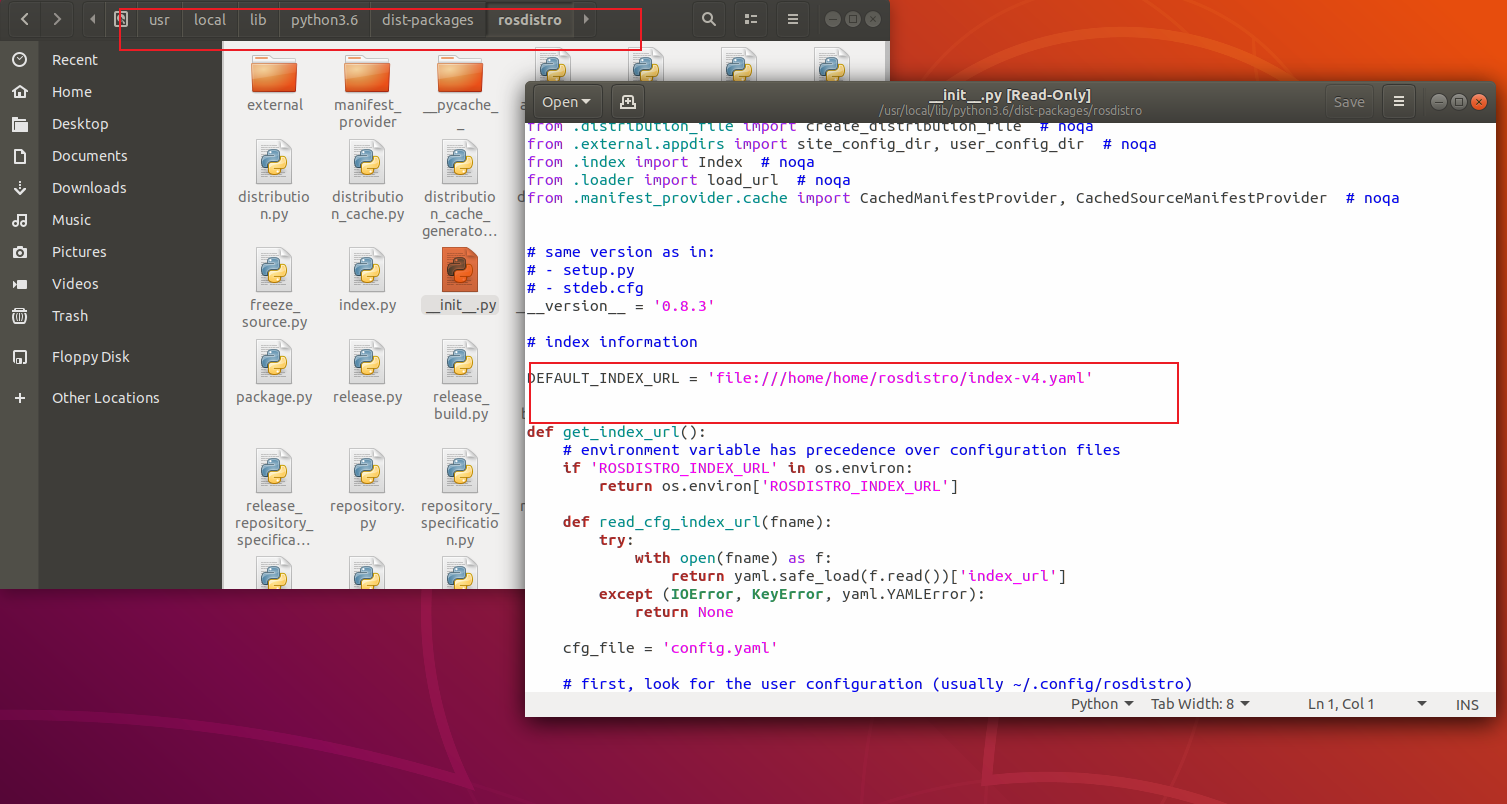Click the rosdistro path segment

[530, 19]
